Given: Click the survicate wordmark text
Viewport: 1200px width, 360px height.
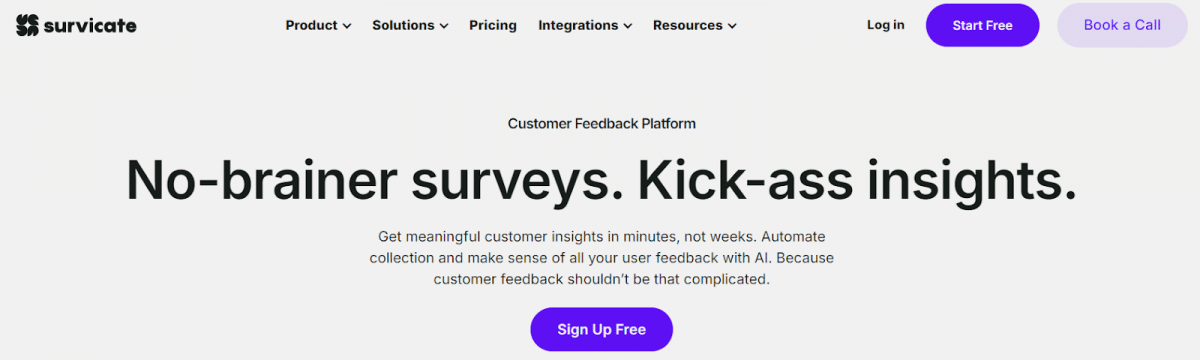Looking at the screenshot, I should (x=90, y=25).
